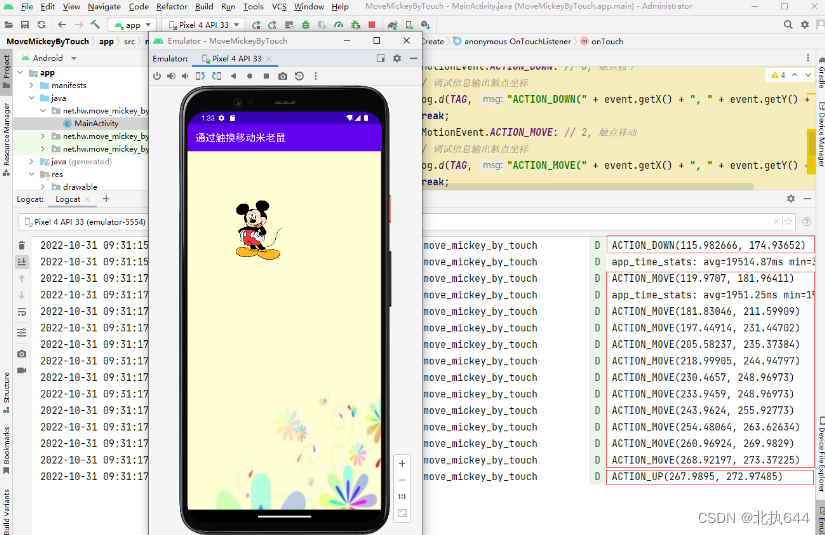Click the logcat screenshot camera icon

pos(22,354)
